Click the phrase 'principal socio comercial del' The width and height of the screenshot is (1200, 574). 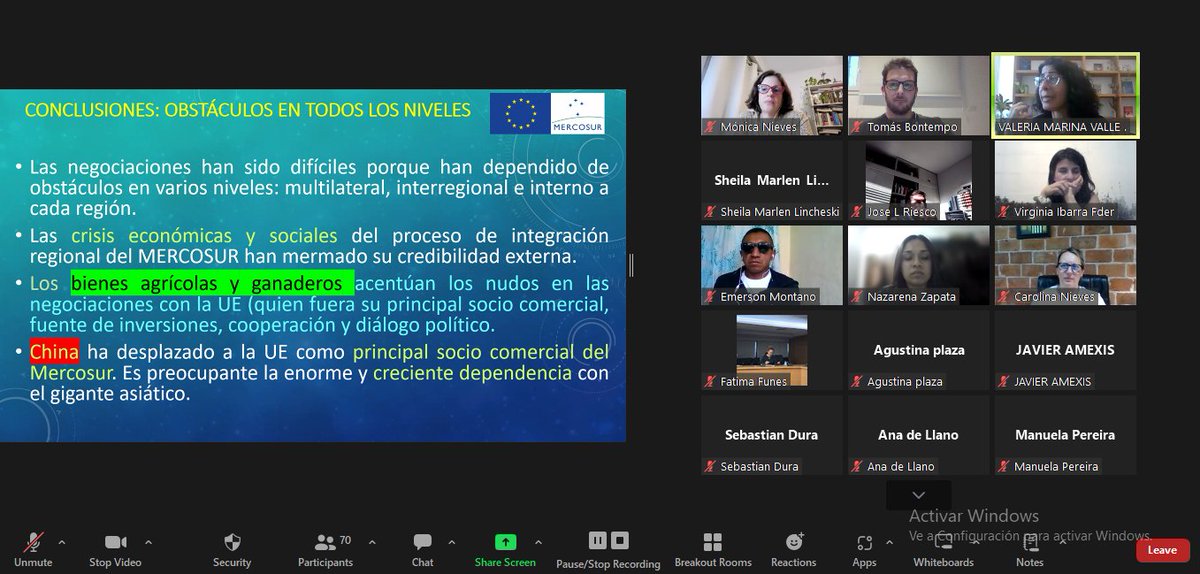coord(480,352)
